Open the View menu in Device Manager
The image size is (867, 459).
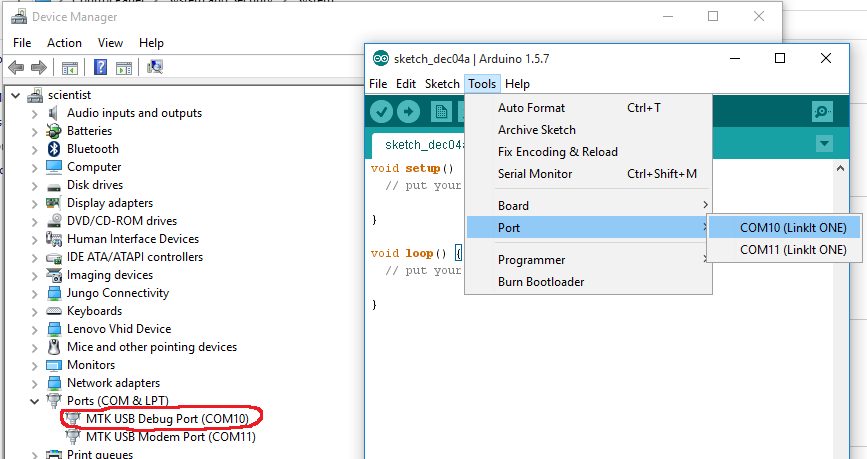pyautogui.click(x=110, y=43)
